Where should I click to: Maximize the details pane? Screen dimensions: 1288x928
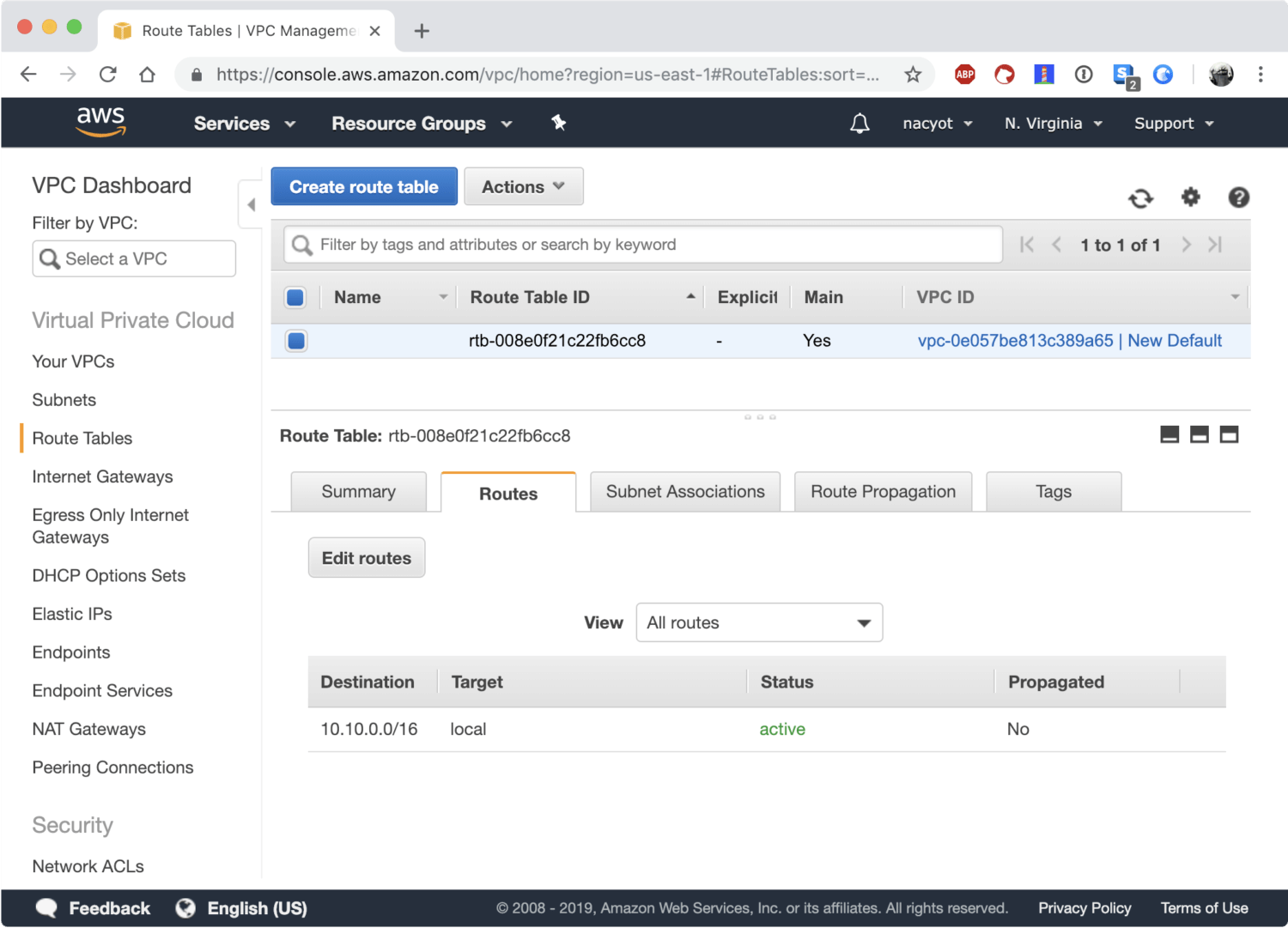pos(1230,434)
